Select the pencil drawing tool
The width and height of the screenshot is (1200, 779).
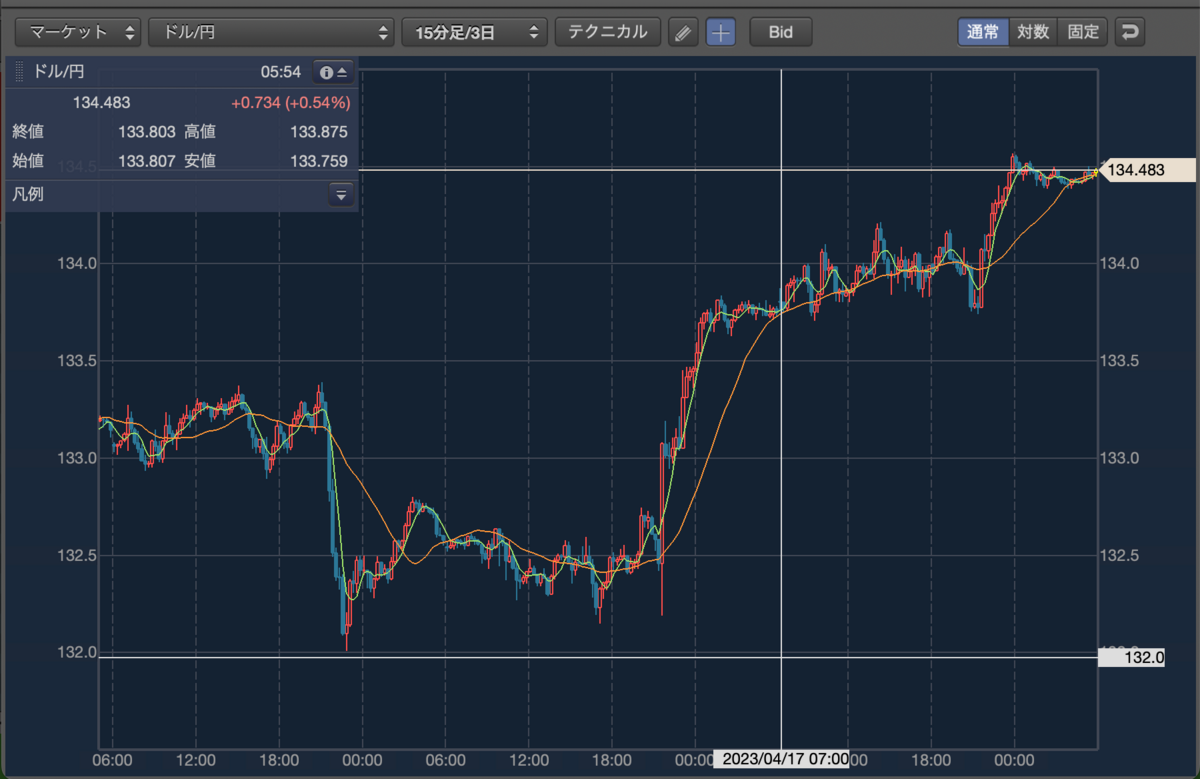coord(682,32)
